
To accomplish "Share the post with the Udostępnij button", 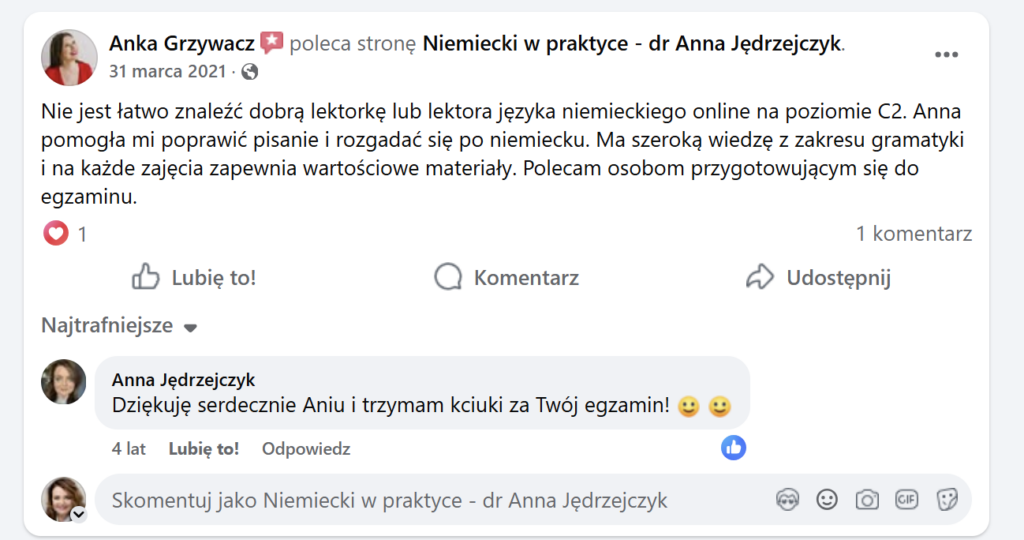I will coord(818,277).
